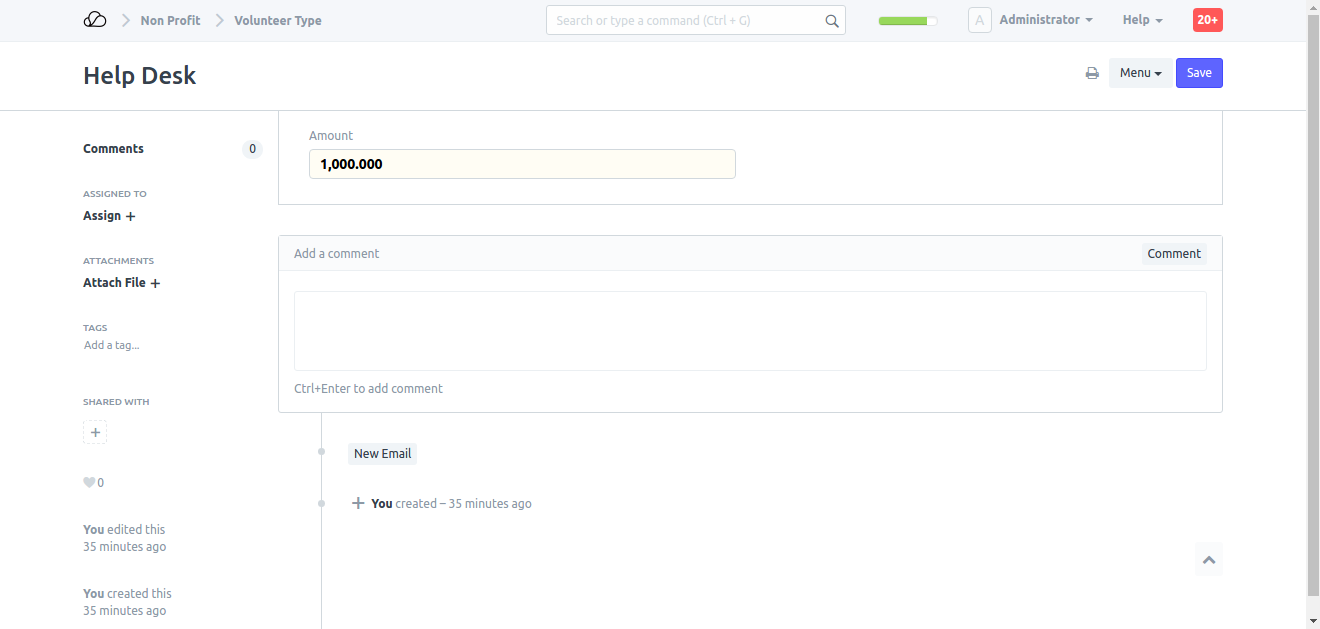This screenshot has height=629, width=1320.
Task: Open the Menu dropdown button
Action: [1140, 73]
